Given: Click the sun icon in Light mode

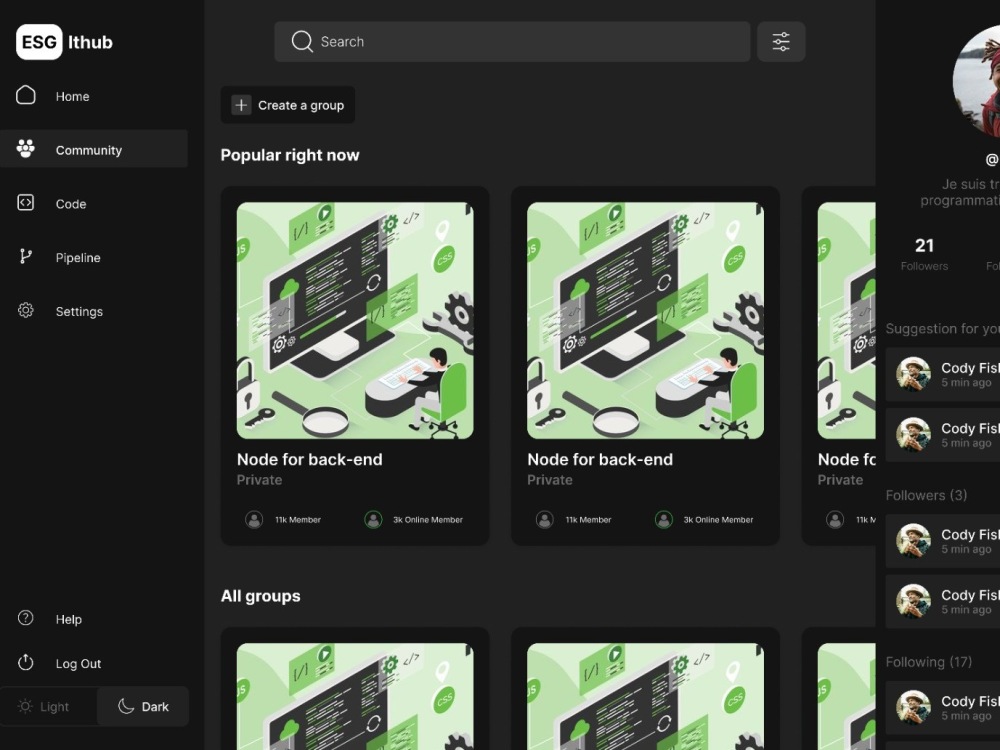Looking at the screenshot, I should point(25,706).
